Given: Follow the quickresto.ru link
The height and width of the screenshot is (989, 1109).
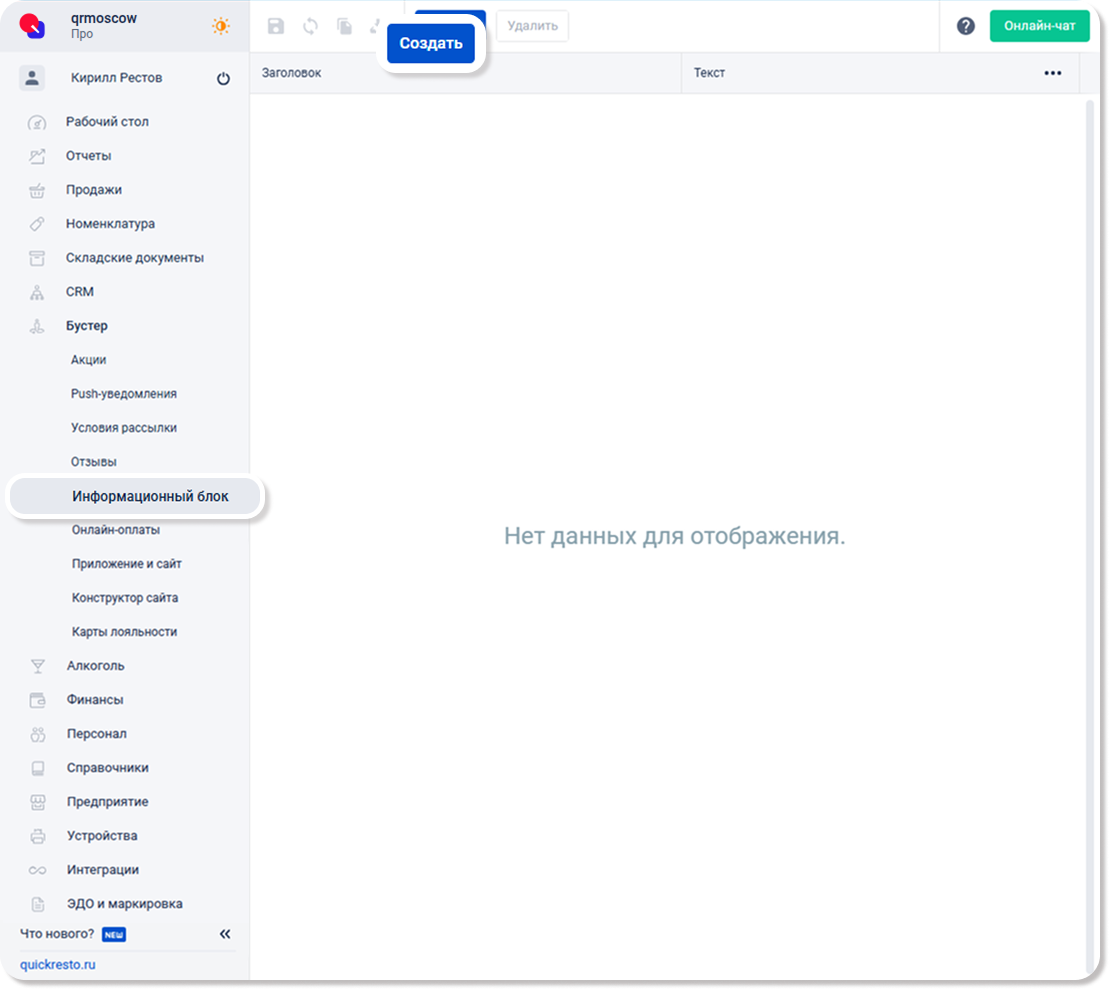Looking at the screenshot, I should [58, 965].
